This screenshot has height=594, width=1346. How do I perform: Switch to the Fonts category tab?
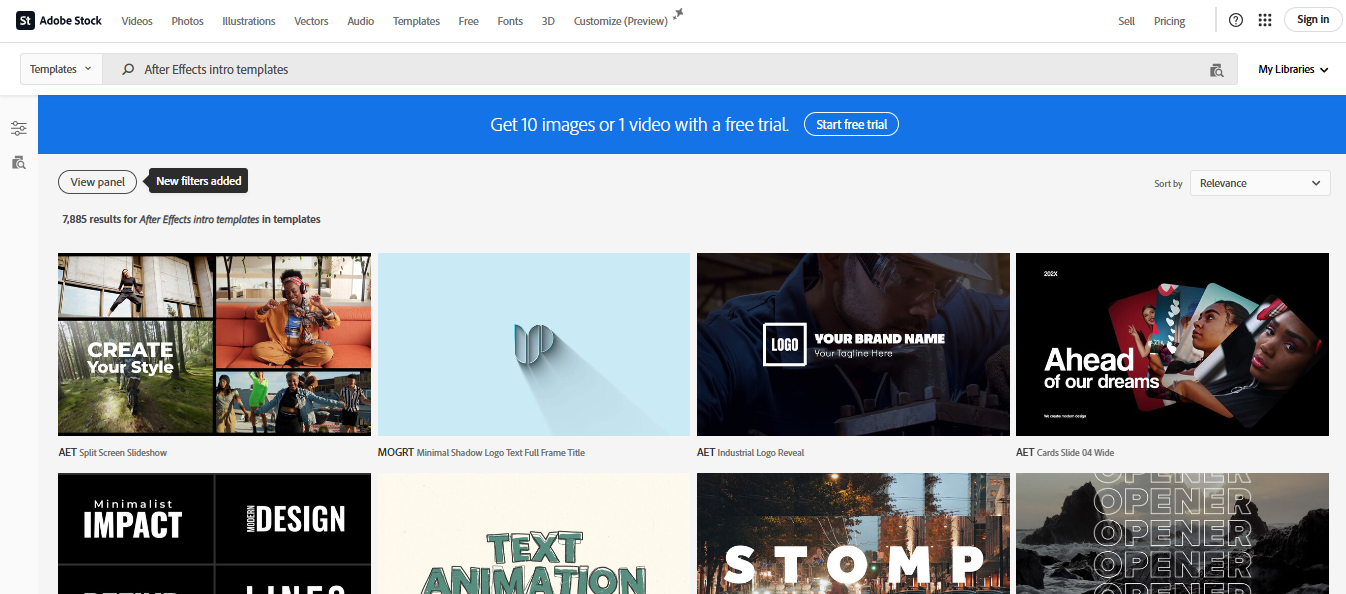tap(510, 20)
